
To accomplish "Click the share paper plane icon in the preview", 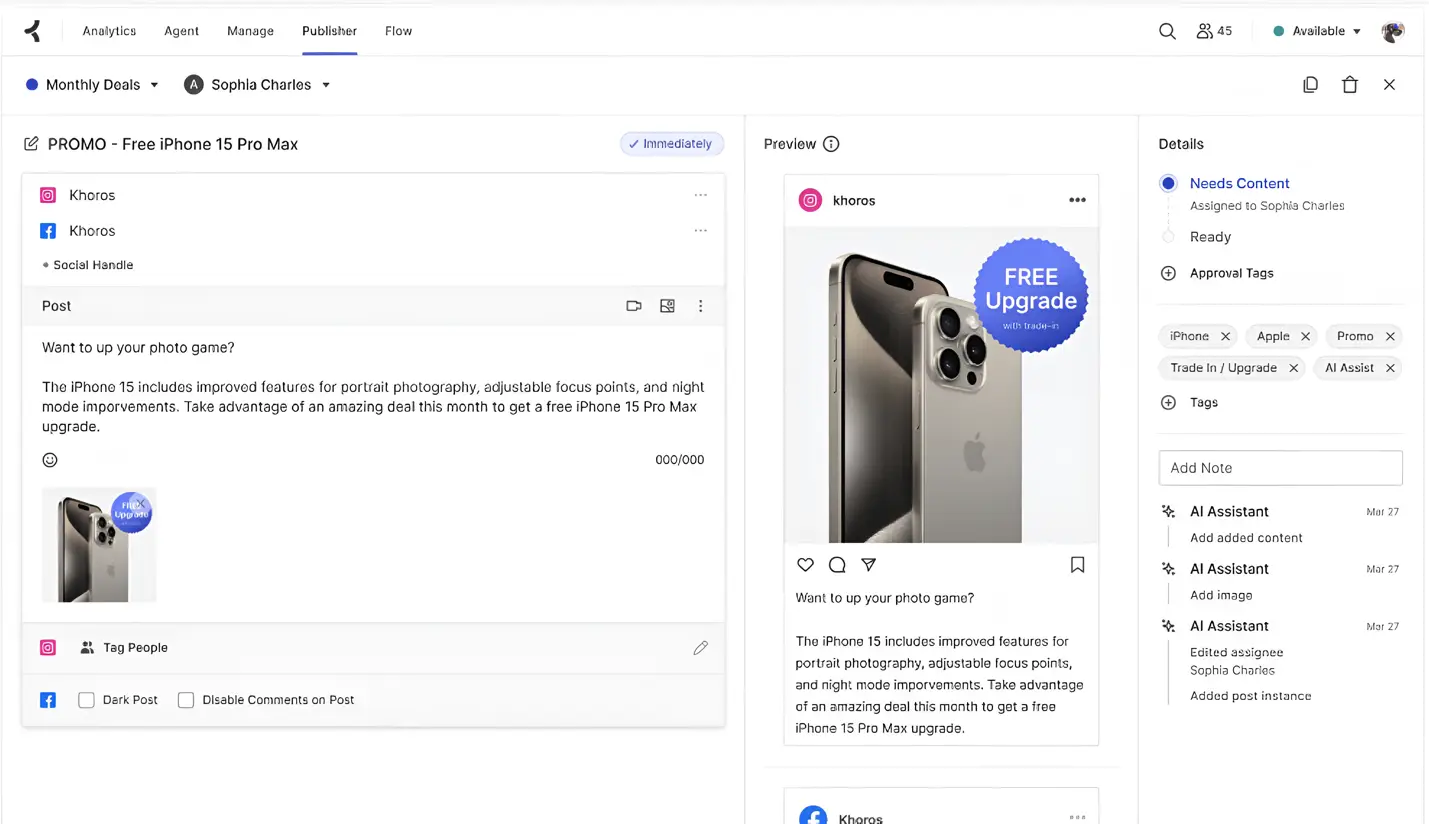I will [869, 565].
